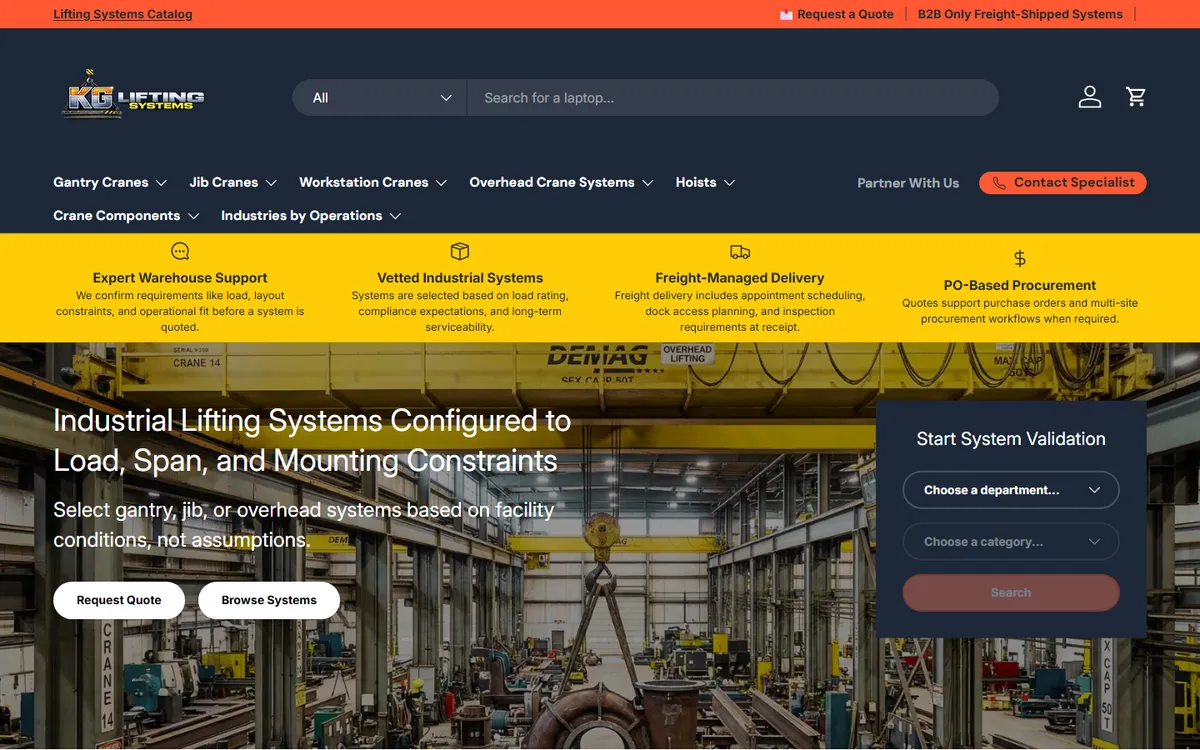Expand the Workstation Cranes menu

[373, 182]
